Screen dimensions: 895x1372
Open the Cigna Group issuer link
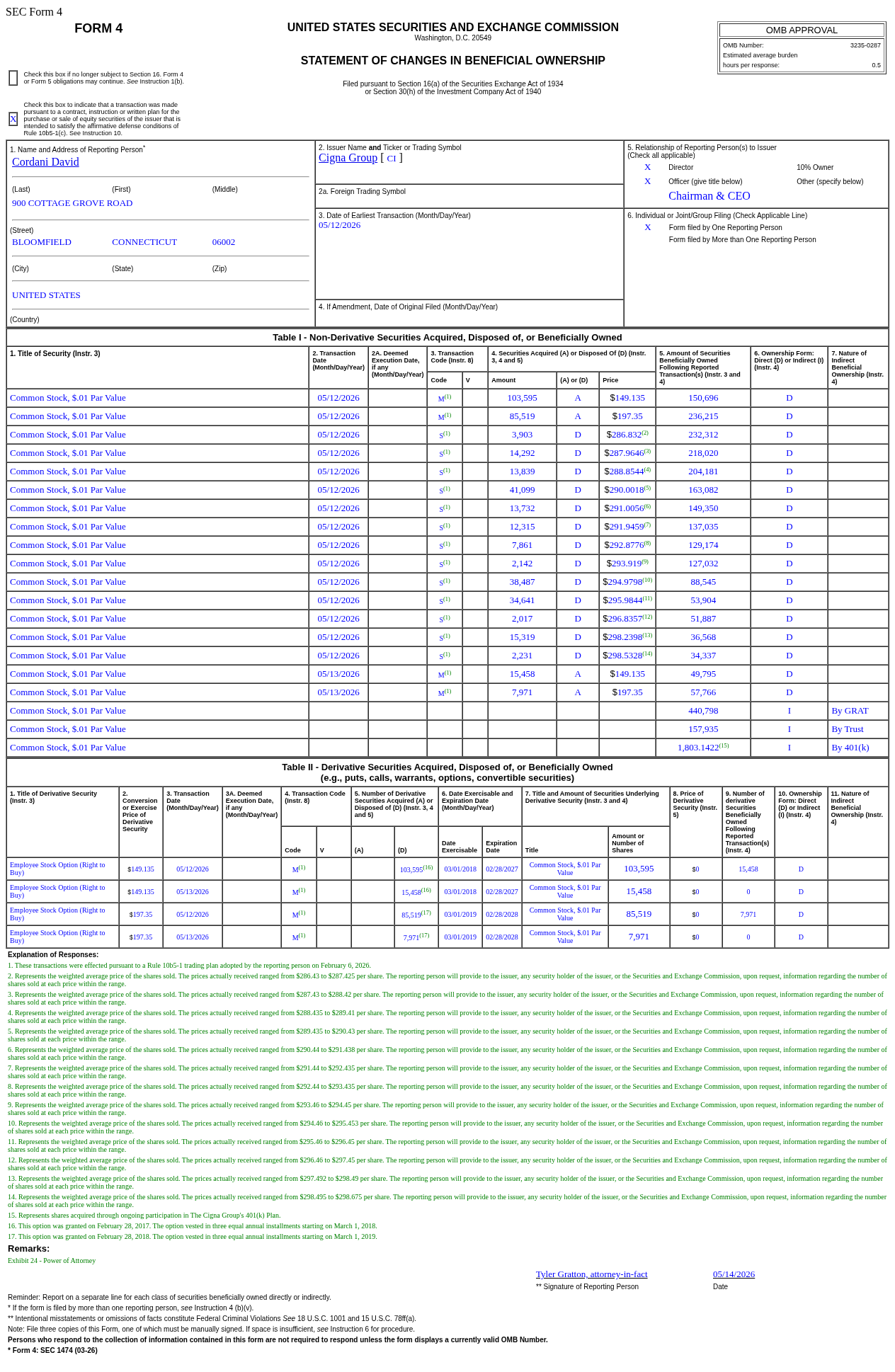348,158
